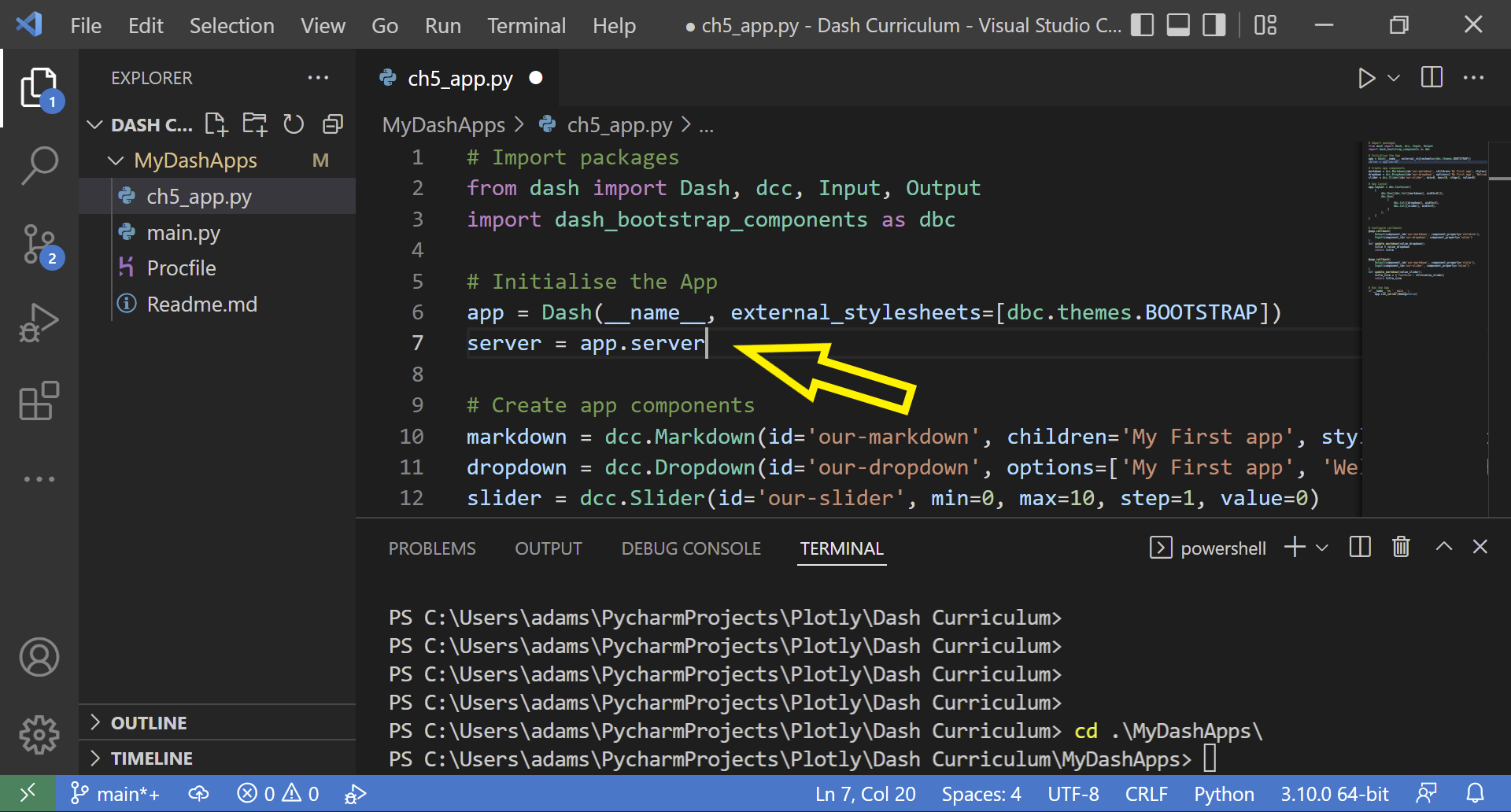This screenshot has height=812, width=1511.
Task: Switch to the PROBLEMS tab
Action: [x=432, y=548]
